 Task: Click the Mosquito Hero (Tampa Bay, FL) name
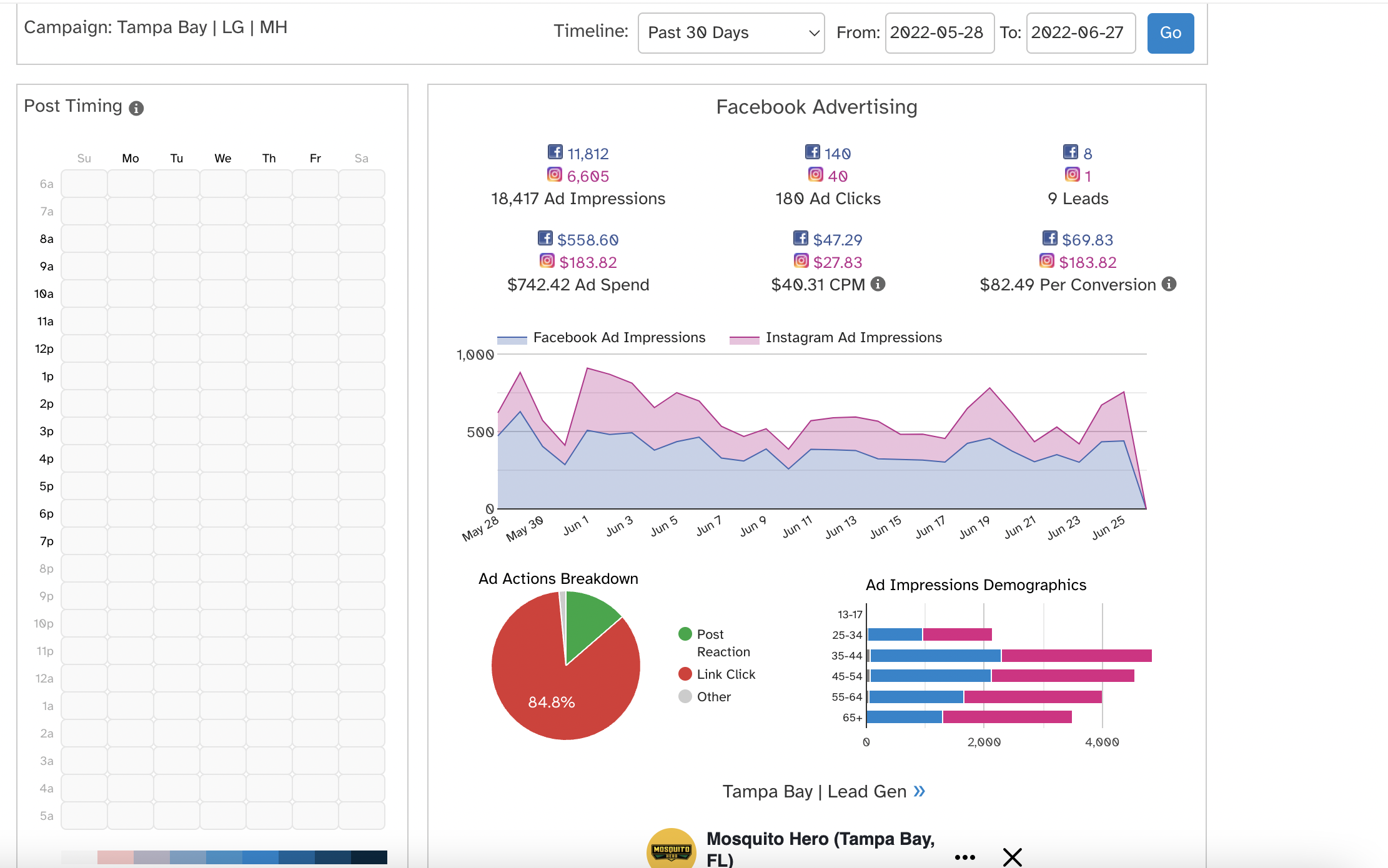[x=820, y=849]
